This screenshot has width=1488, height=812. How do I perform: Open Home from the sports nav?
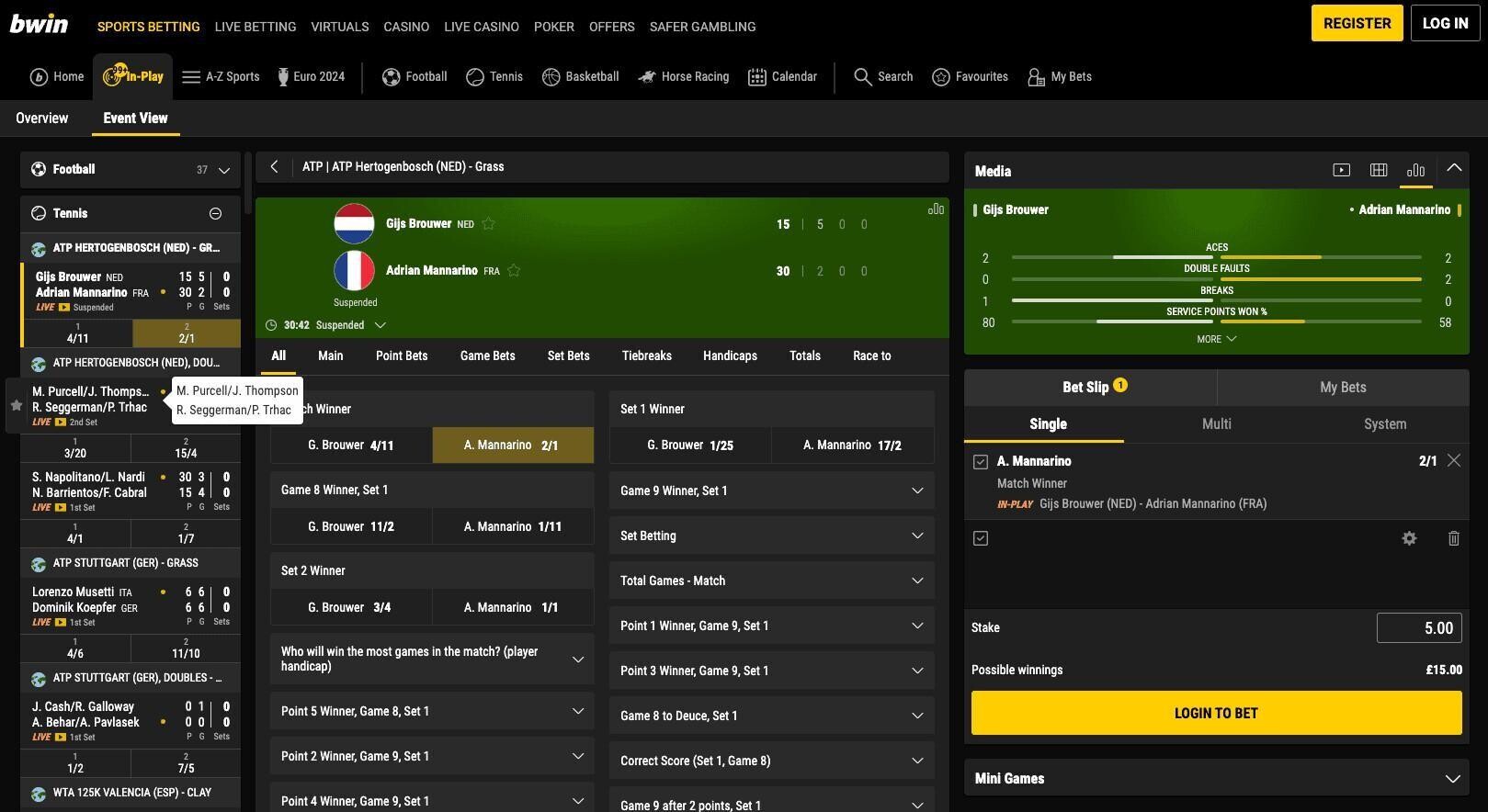(x=57, y=77)
